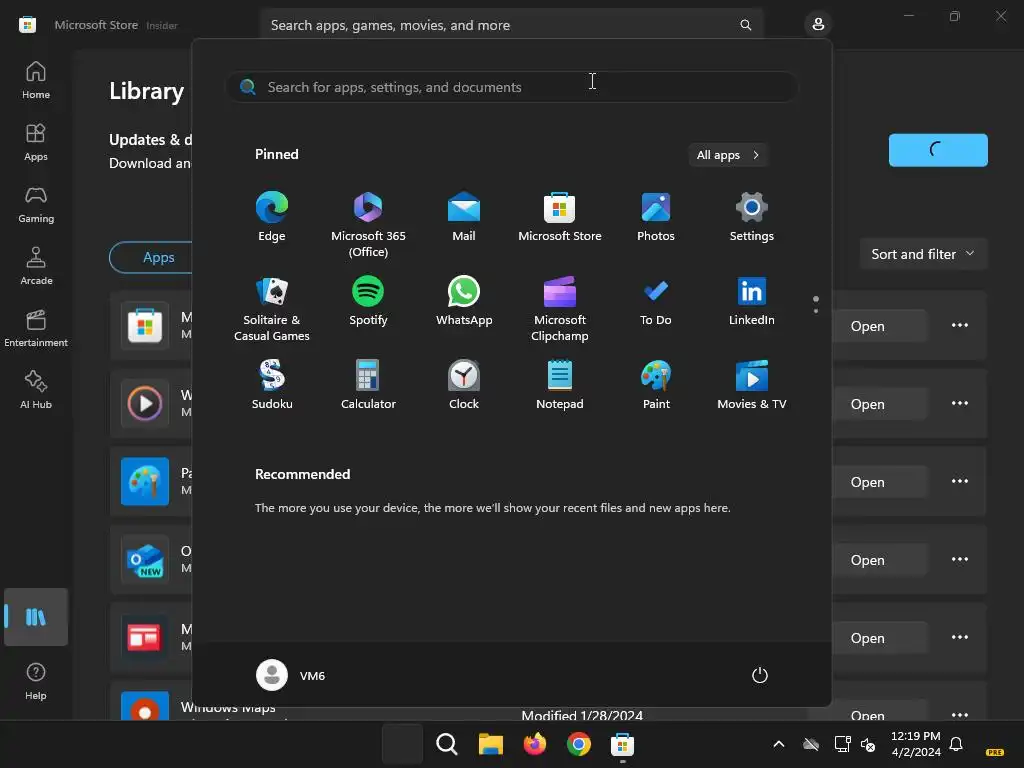Open notifications bell in taskbar
Screen dimensions: 1024x768
pyautogui.click(x=956, y=744)
